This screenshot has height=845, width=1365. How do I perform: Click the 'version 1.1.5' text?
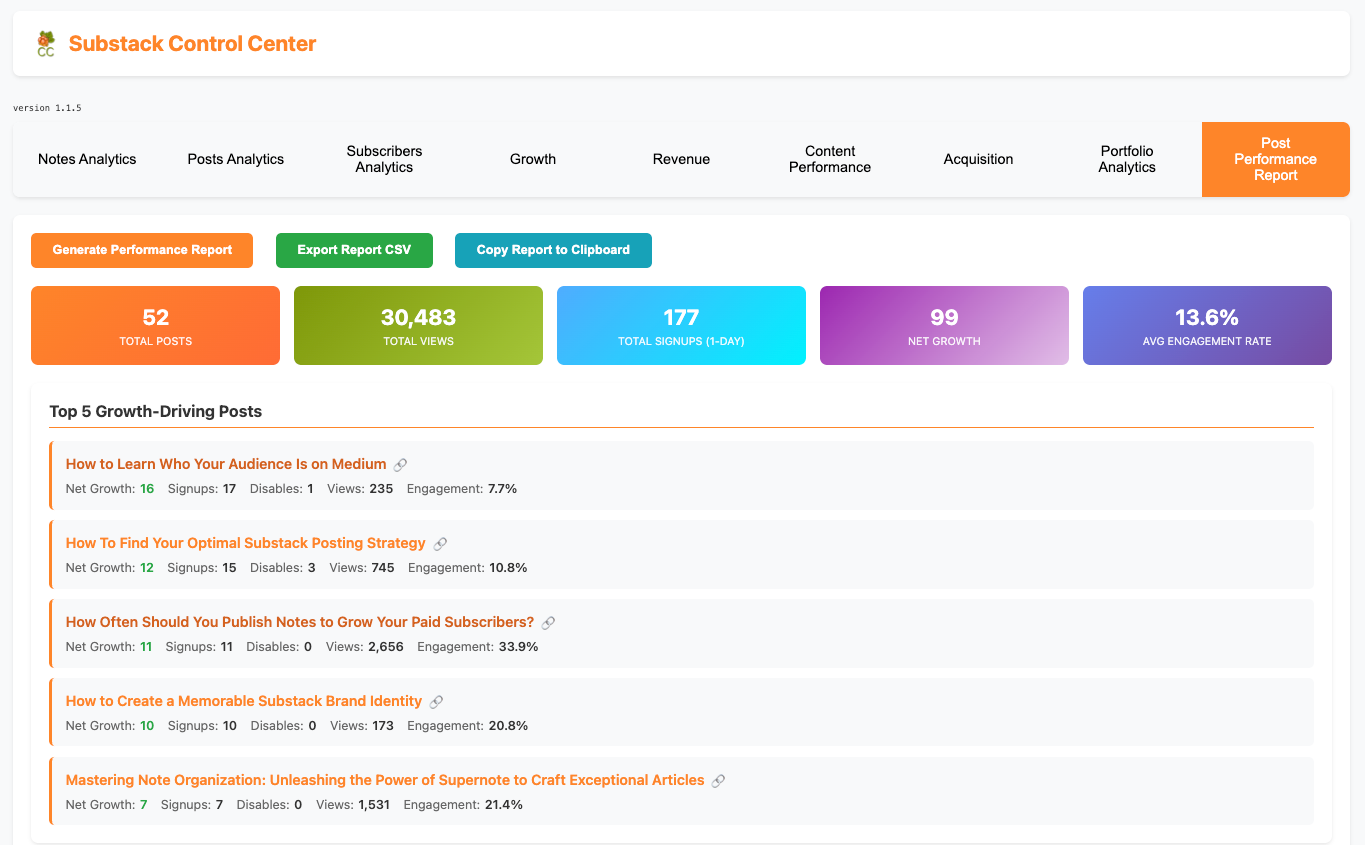coord(47,107)
